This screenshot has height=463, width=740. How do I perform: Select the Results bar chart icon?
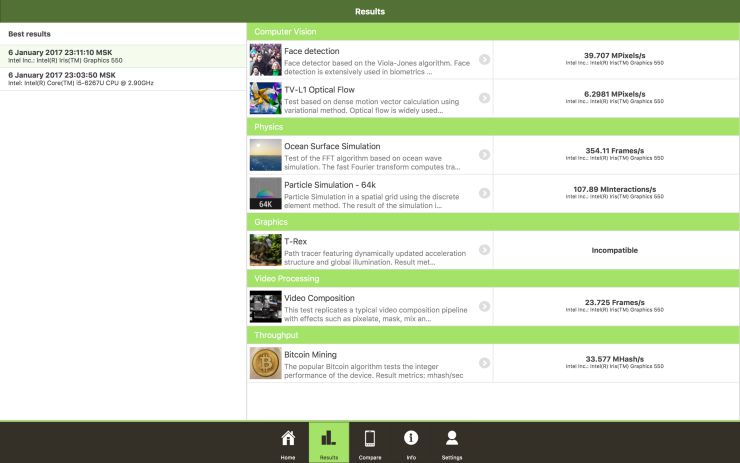click(x=328, y=438)
